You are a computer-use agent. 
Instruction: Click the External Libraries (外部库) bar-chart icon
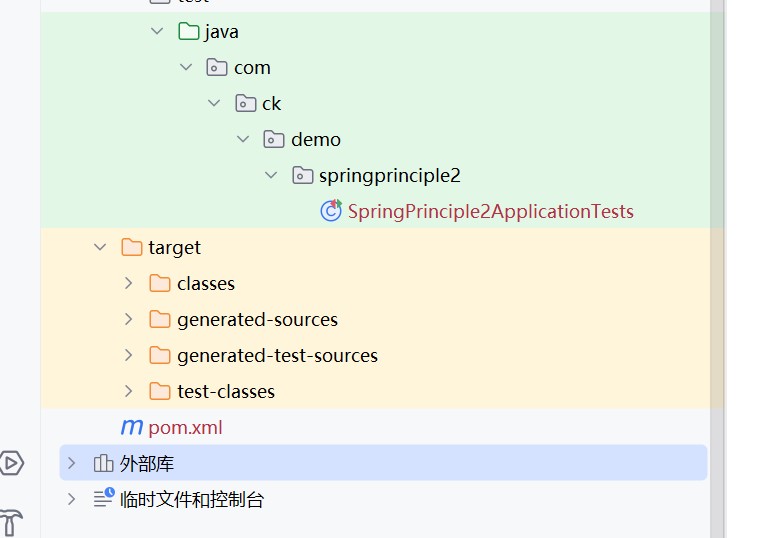pyautogui.click(x=103, y=463)
